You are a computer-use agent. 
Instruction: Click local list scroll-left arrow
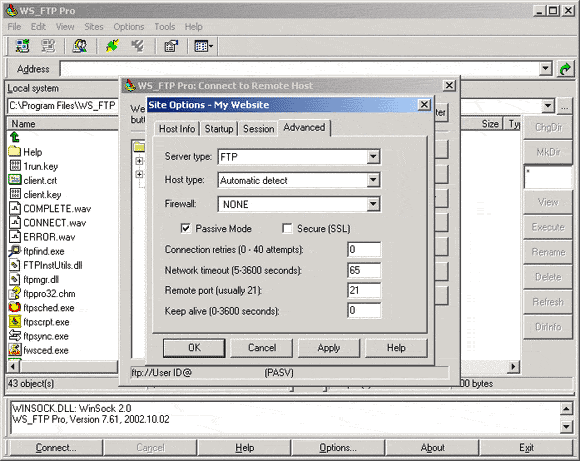13,367
